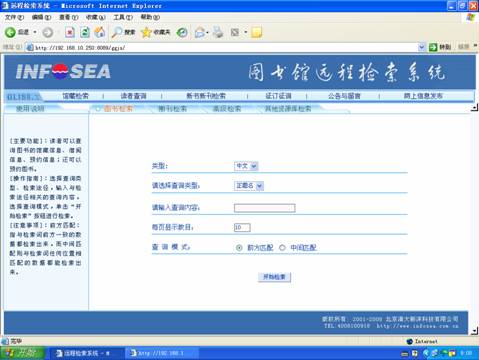Click the IE Forward arrow button
This screenshot has height=360, width=479.
pos(48,32)
